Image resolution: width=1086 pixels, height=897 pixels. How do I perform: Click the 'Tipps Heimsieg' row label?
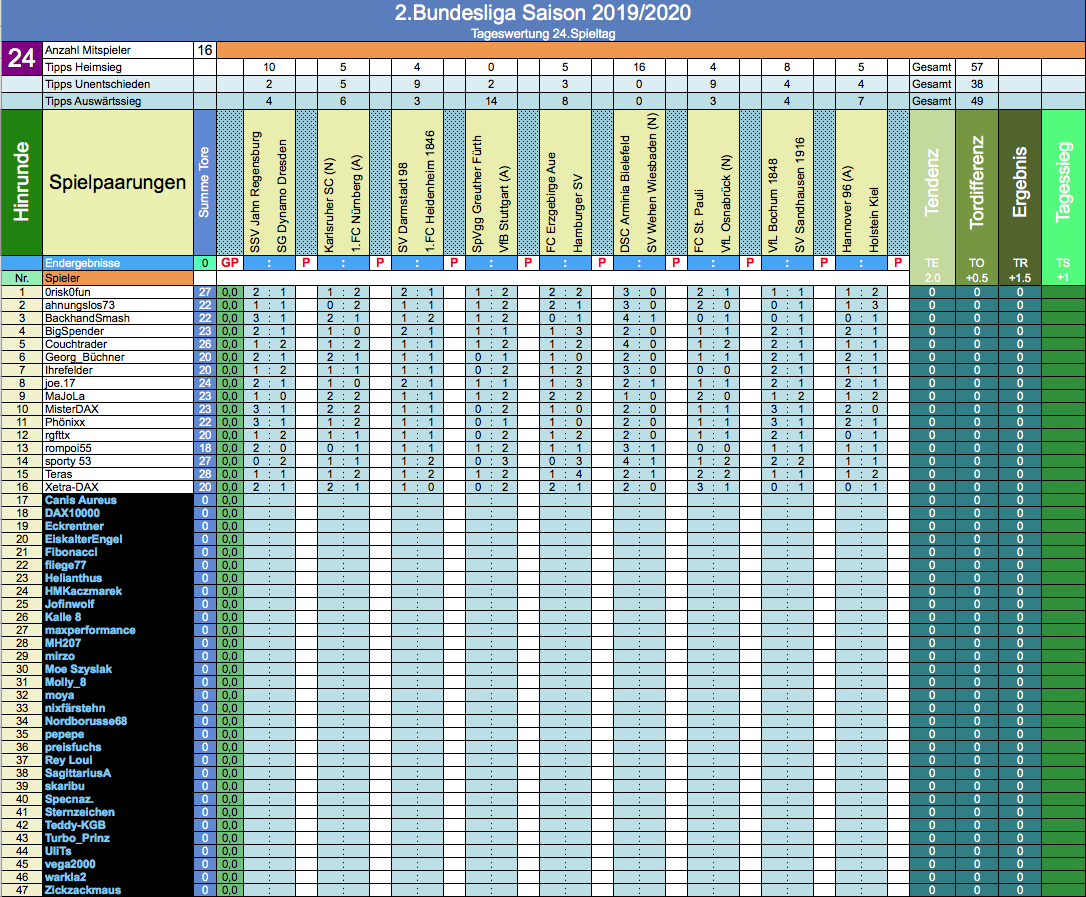click(118, 67)
